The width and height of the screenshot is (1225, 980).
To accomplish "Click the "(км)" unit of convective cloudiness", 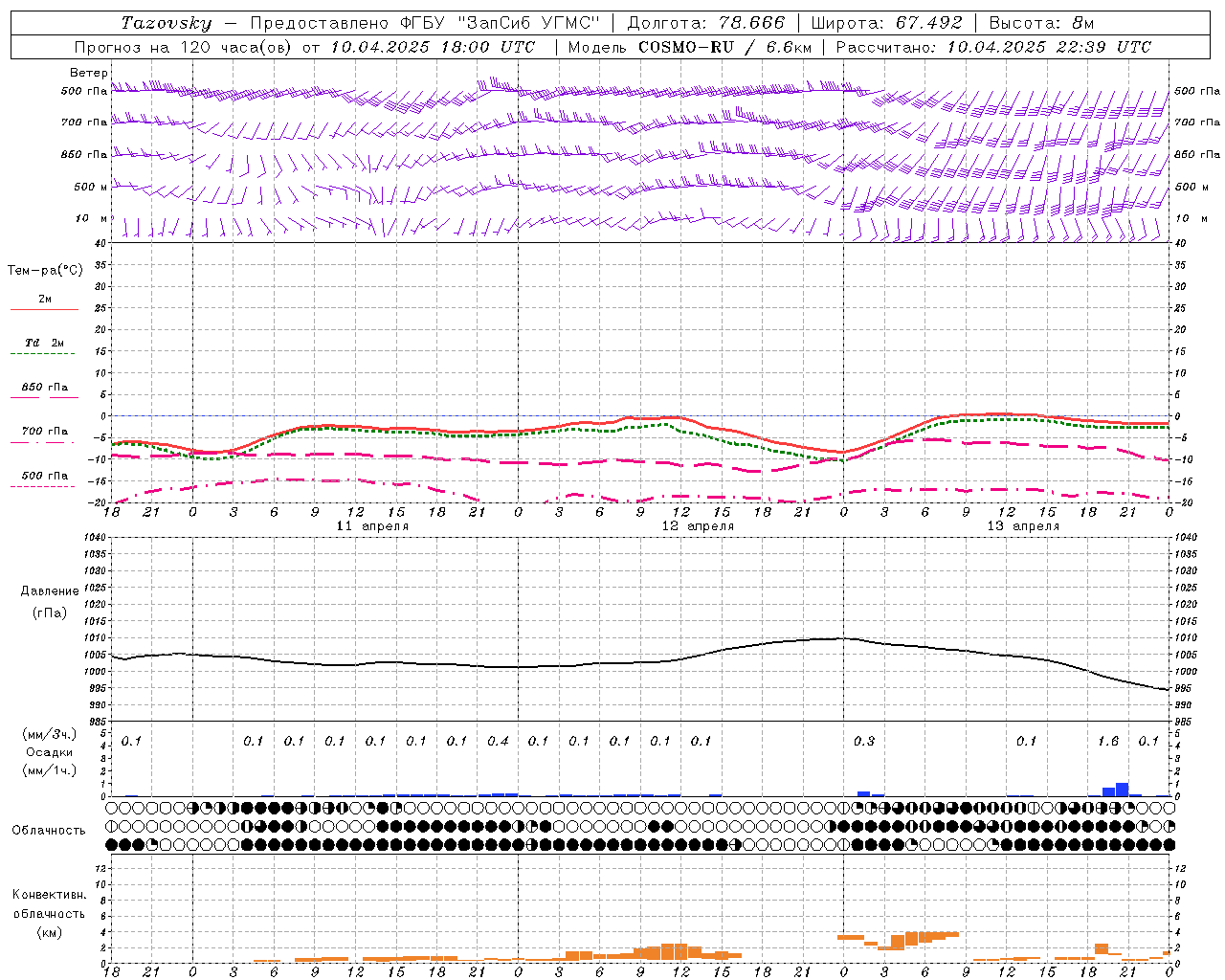I will coord(49,932).
